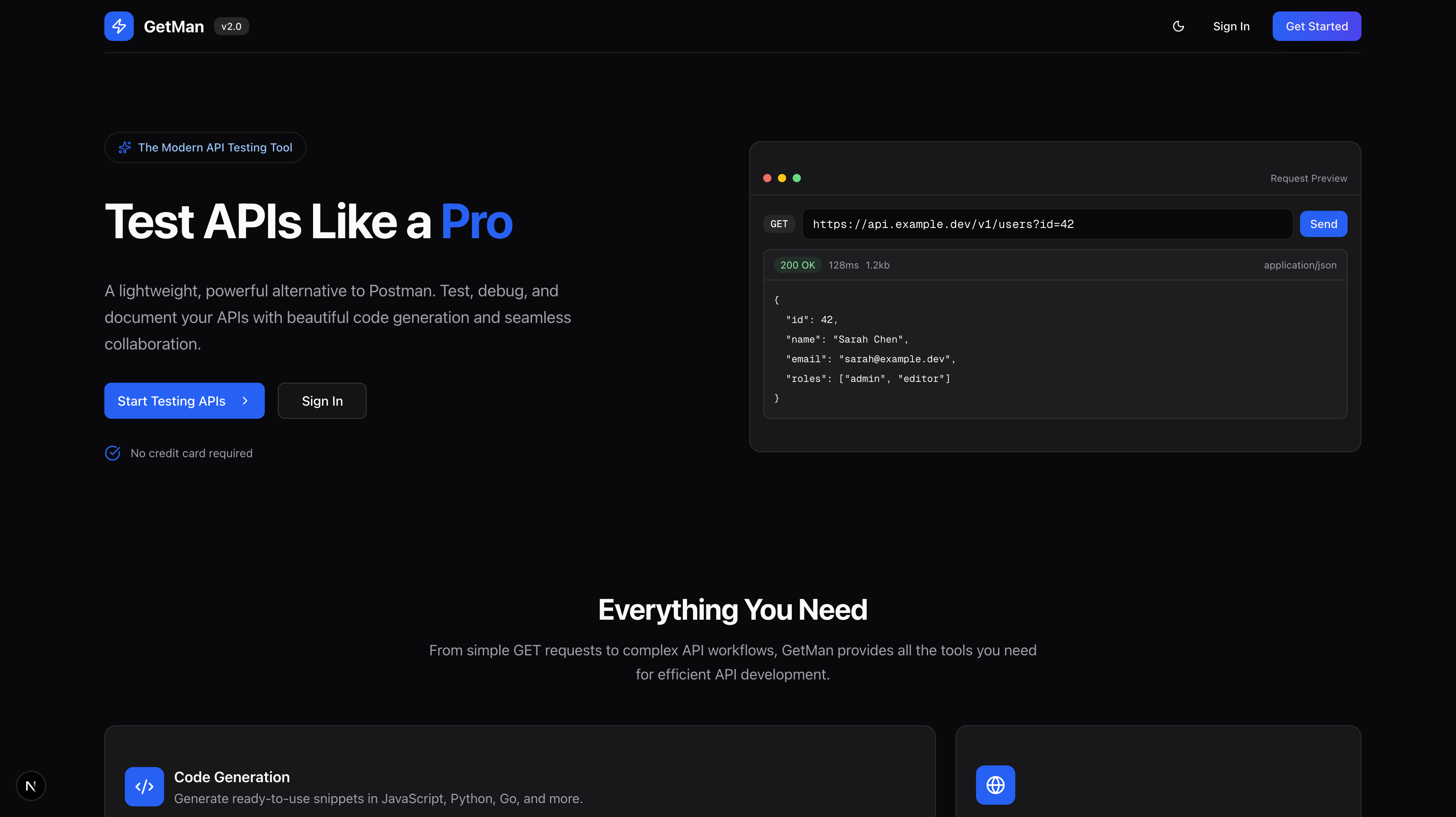Click the "id": 42 JSON line
Image resolution: width=1456 pixels, height=817 pixels.
pos(811,320)
